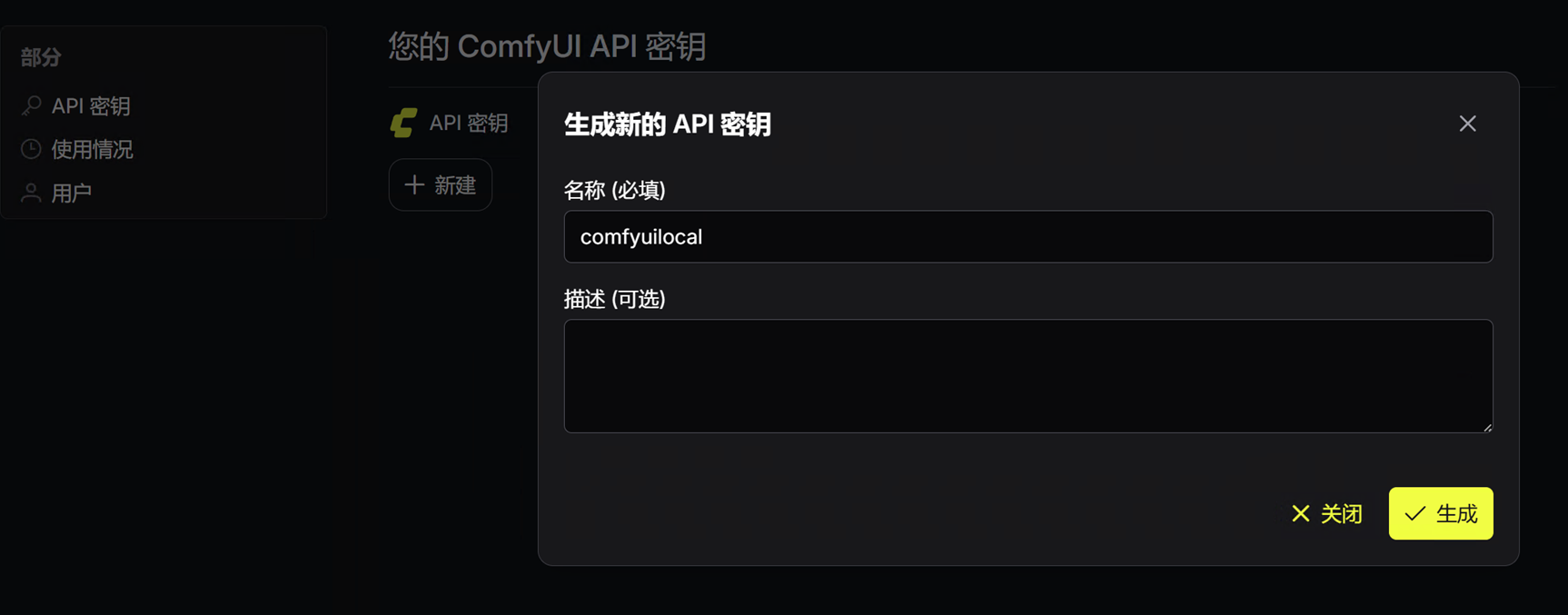Close the dialog with the top-right X icon
The width and height of the screenshot is (1568, 615).
(x=1467, y=124)
